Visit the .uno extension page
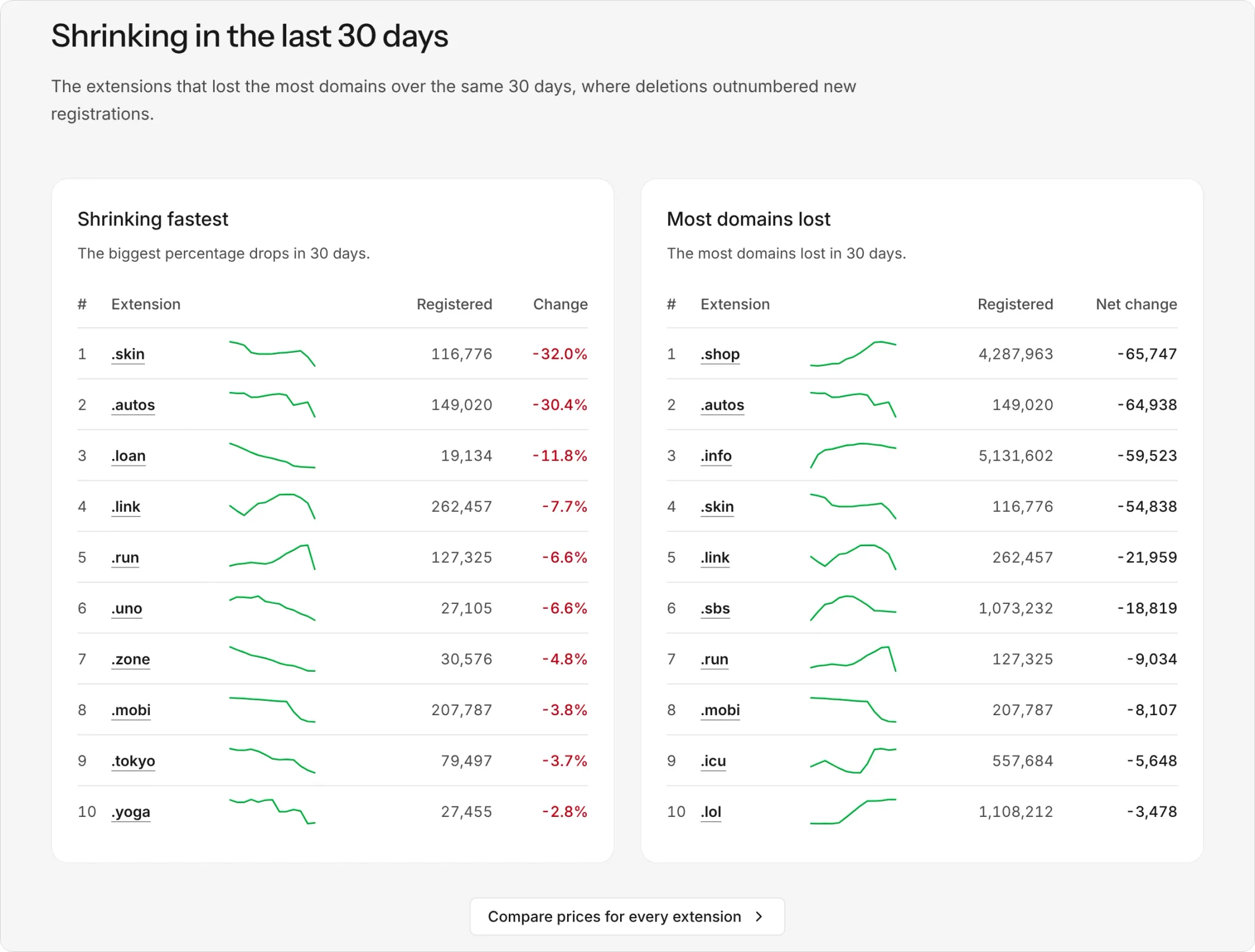 [127, 609]
